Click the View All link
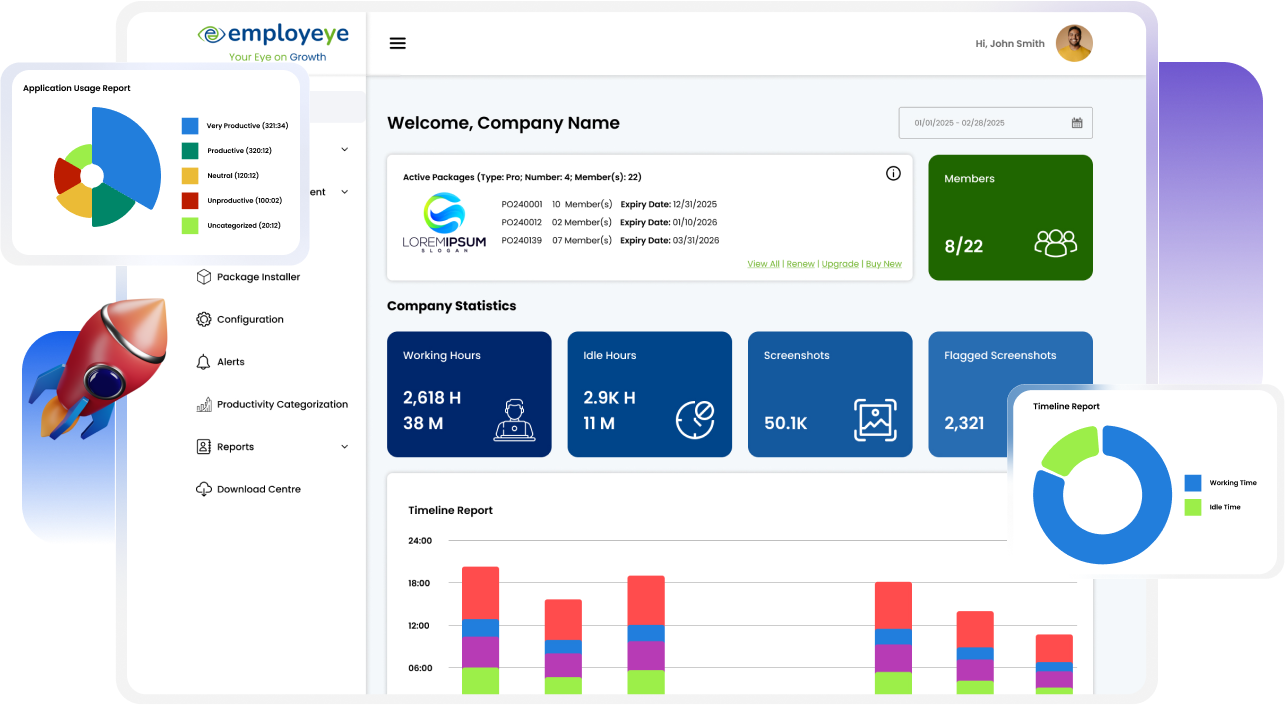Image resolution: width=1285 pixels, height=706 pixels. [763, 264]
